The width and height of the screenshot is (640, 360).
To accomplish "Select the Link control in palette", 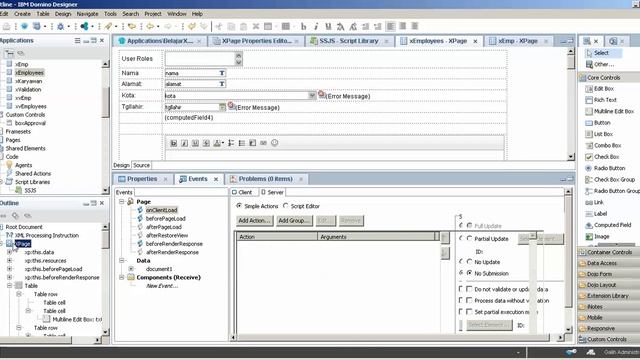I will click(598, 202).
